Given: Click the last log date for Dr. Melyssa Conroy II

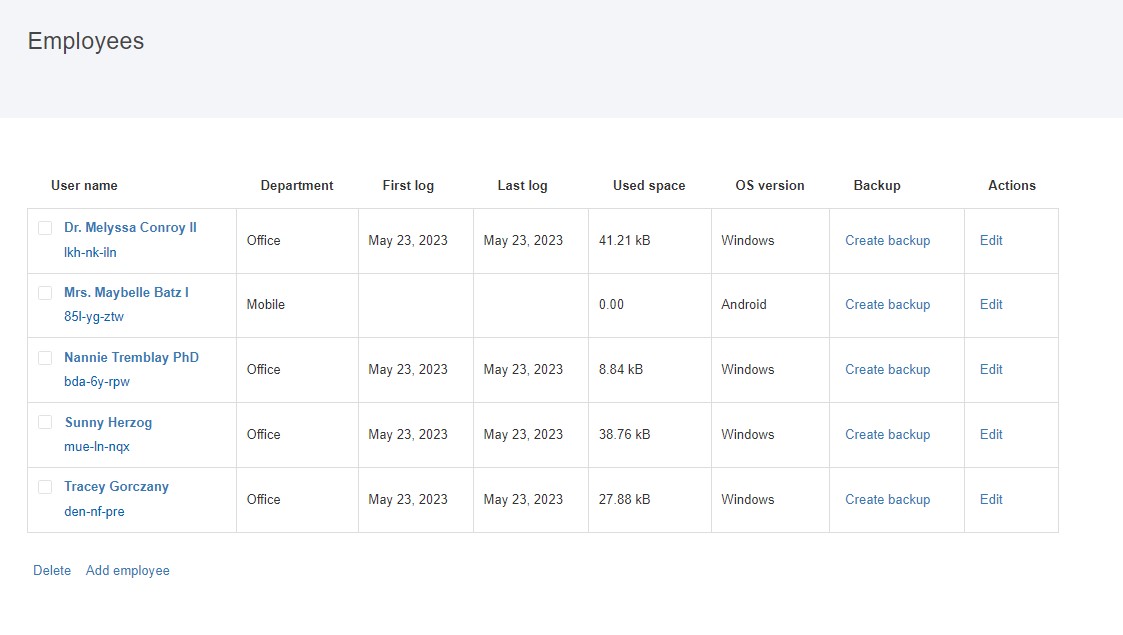Looking at the screenshot, I should [523, 241].
